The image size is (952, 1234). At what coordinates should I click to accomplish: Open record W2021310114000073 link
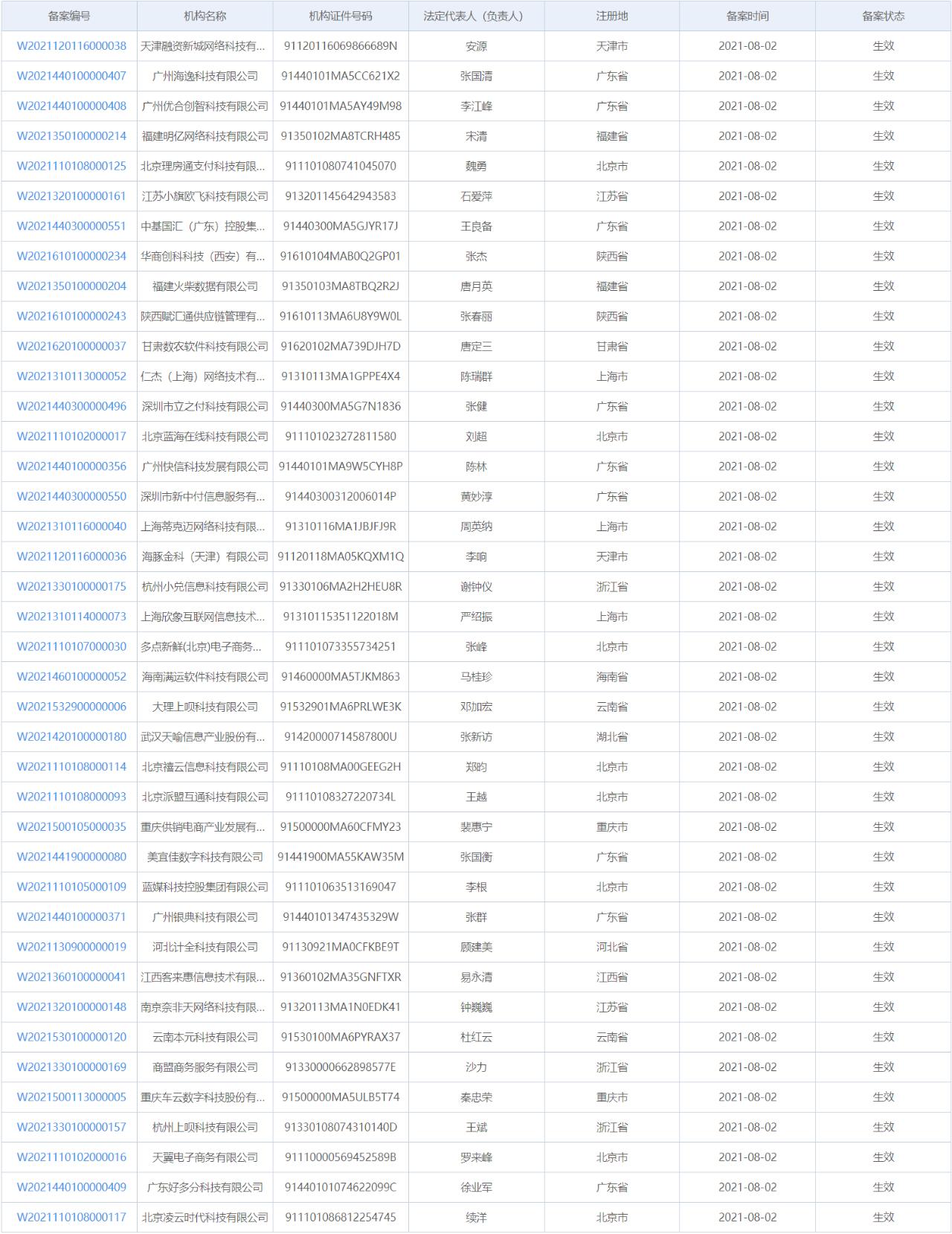[x=71, y=617]
